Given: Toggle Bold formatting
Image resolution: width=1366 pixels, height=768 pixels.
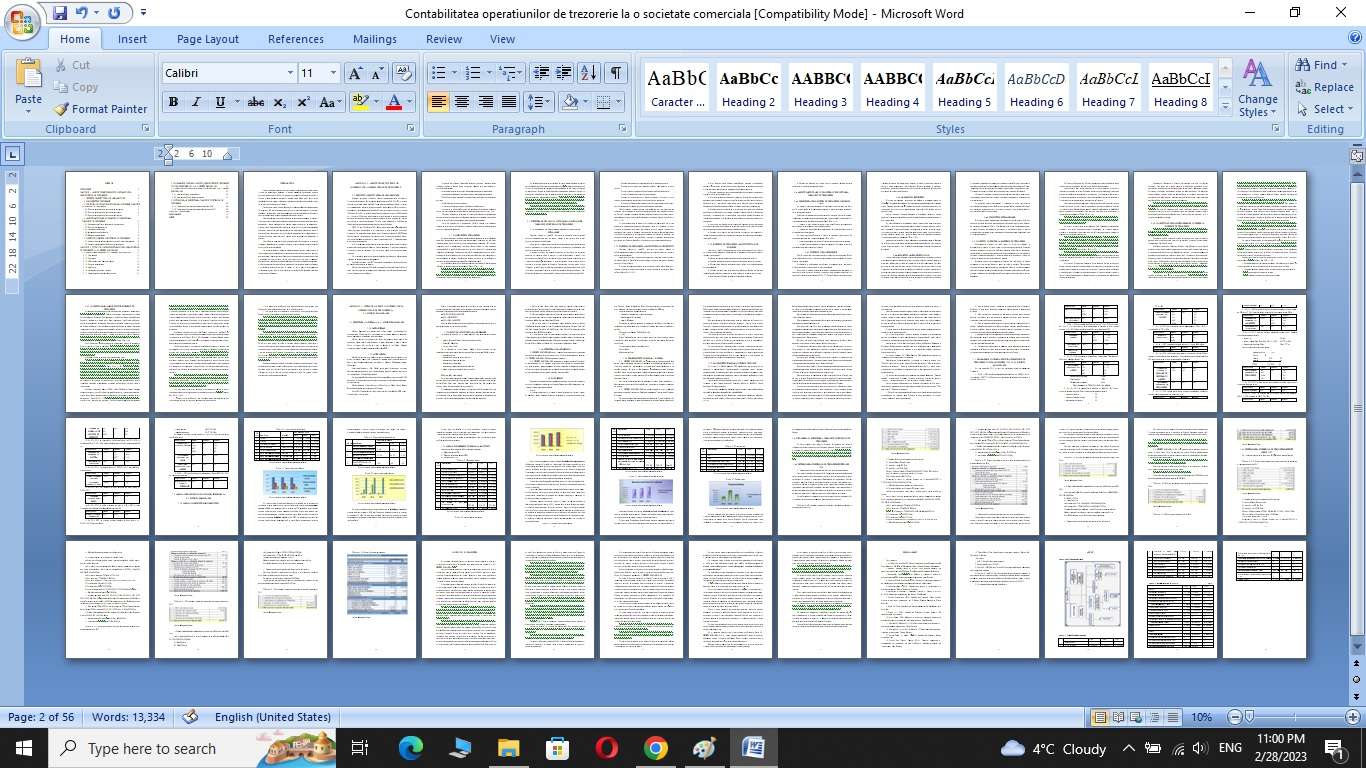Looking at the screenshot, I should 173,102.
